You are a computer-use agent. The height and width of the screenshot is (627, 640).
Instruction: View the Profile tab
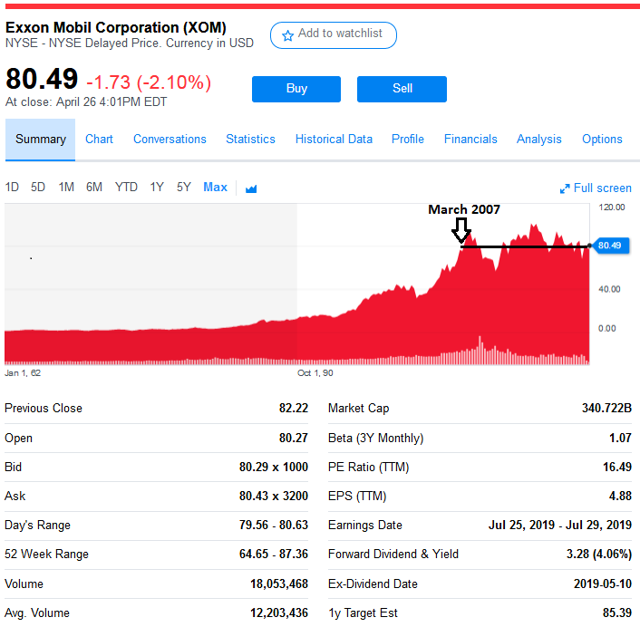(x=408, y=139)
